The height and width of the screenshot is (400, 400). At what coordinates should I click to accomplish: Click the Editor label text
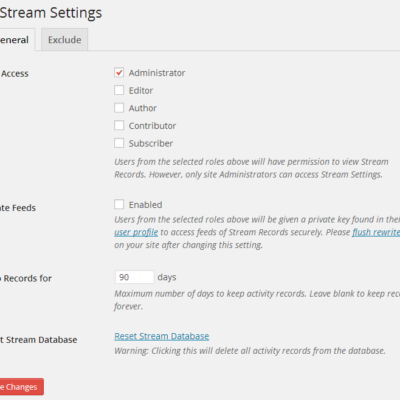pyautogui.click(x=141, y=90)
